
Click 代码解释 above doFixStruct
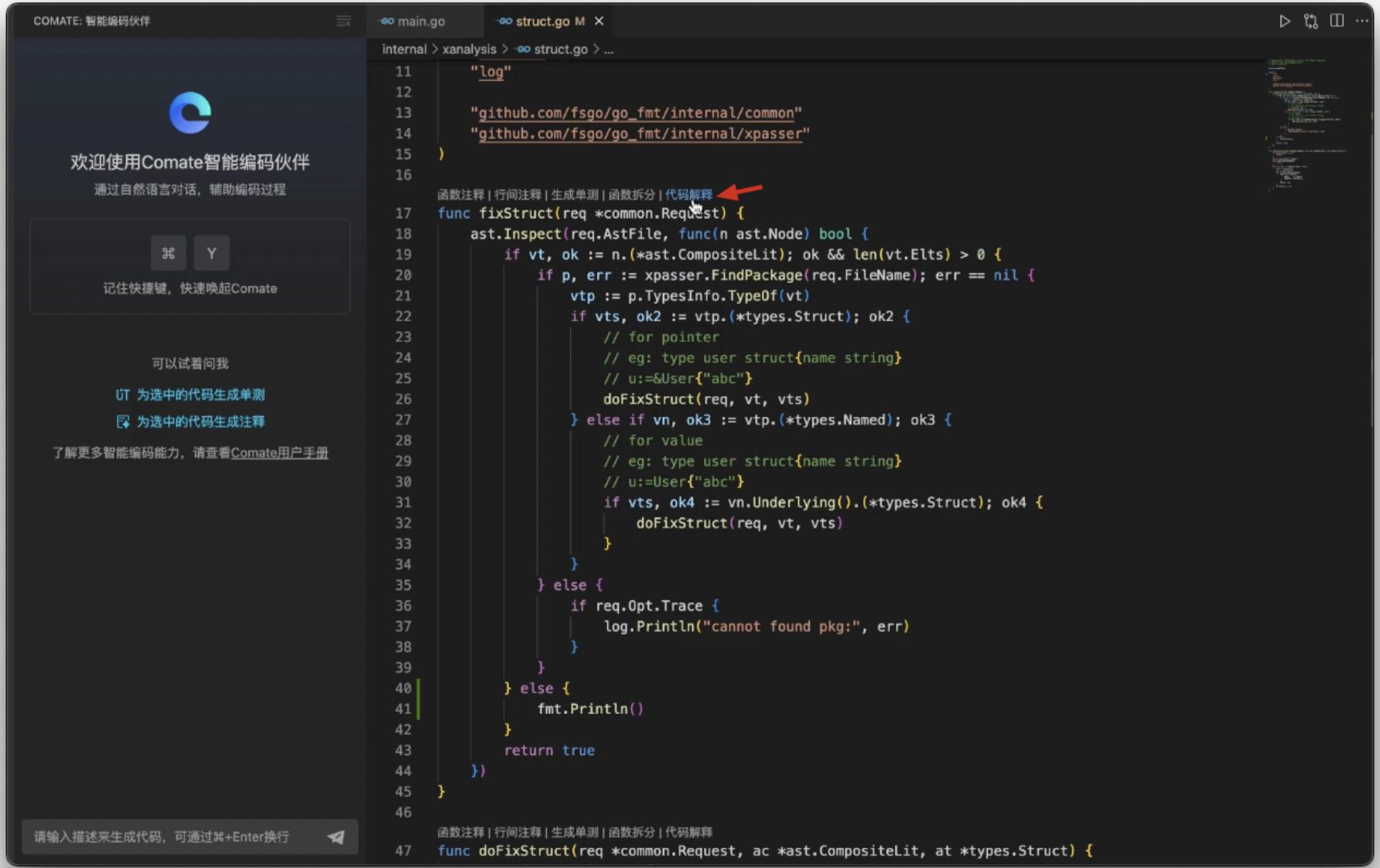(688, 832)
